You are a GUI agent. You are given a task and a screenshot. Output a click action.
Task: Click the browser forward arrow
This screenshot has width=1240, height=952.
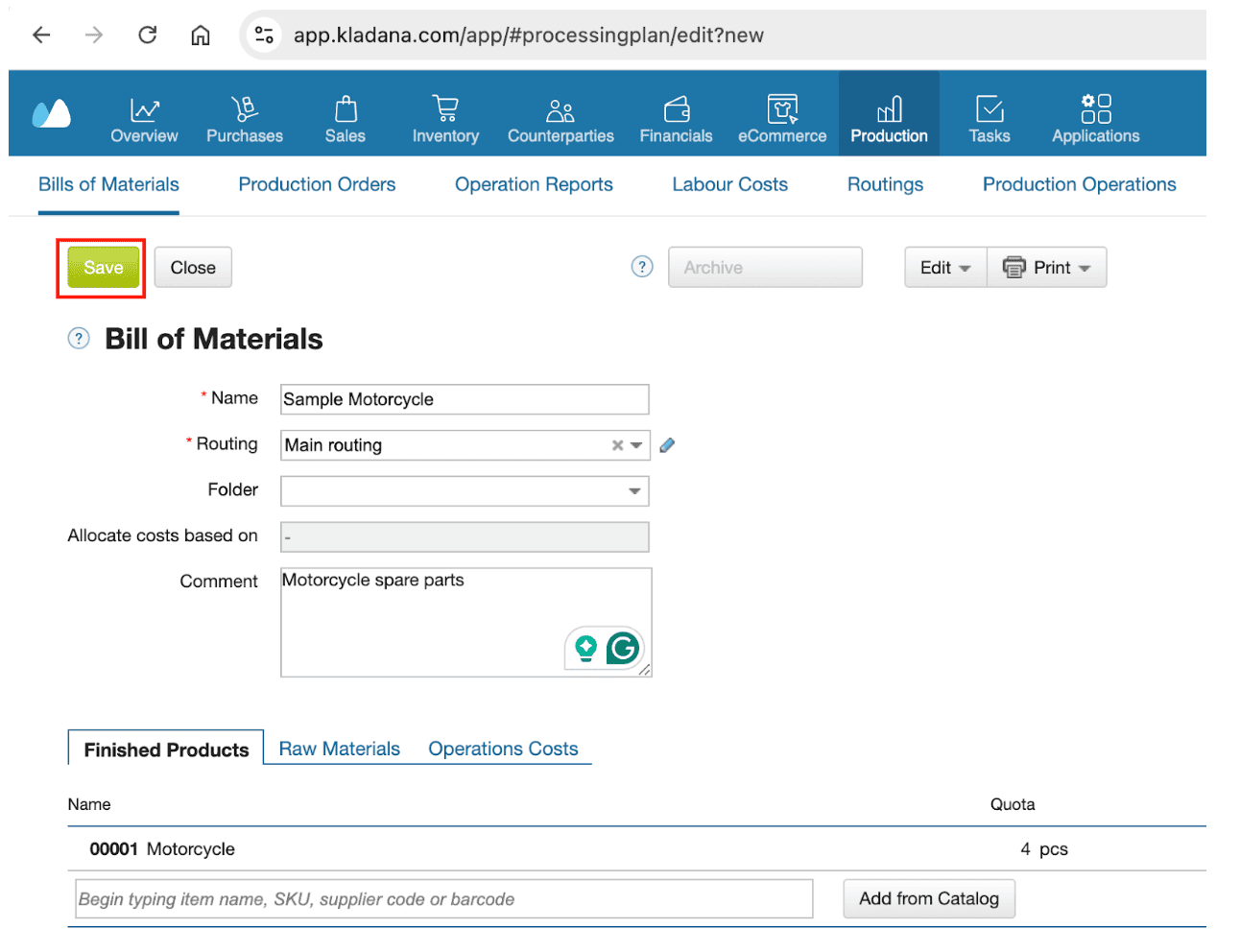click(x=93, y=36)
